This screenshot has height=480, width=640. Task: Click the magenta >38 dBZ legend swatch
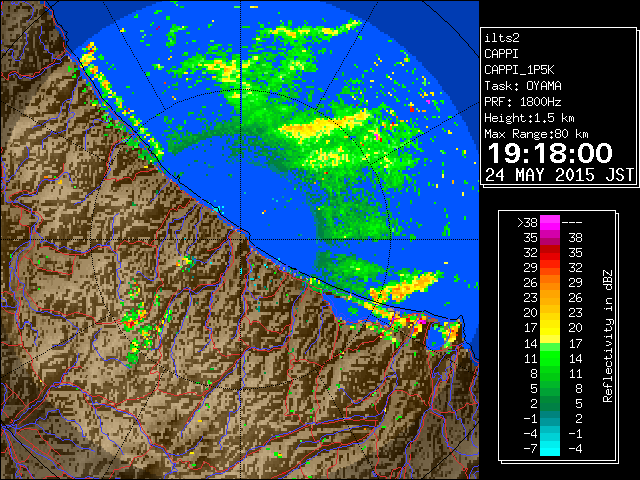pos(550,223)
